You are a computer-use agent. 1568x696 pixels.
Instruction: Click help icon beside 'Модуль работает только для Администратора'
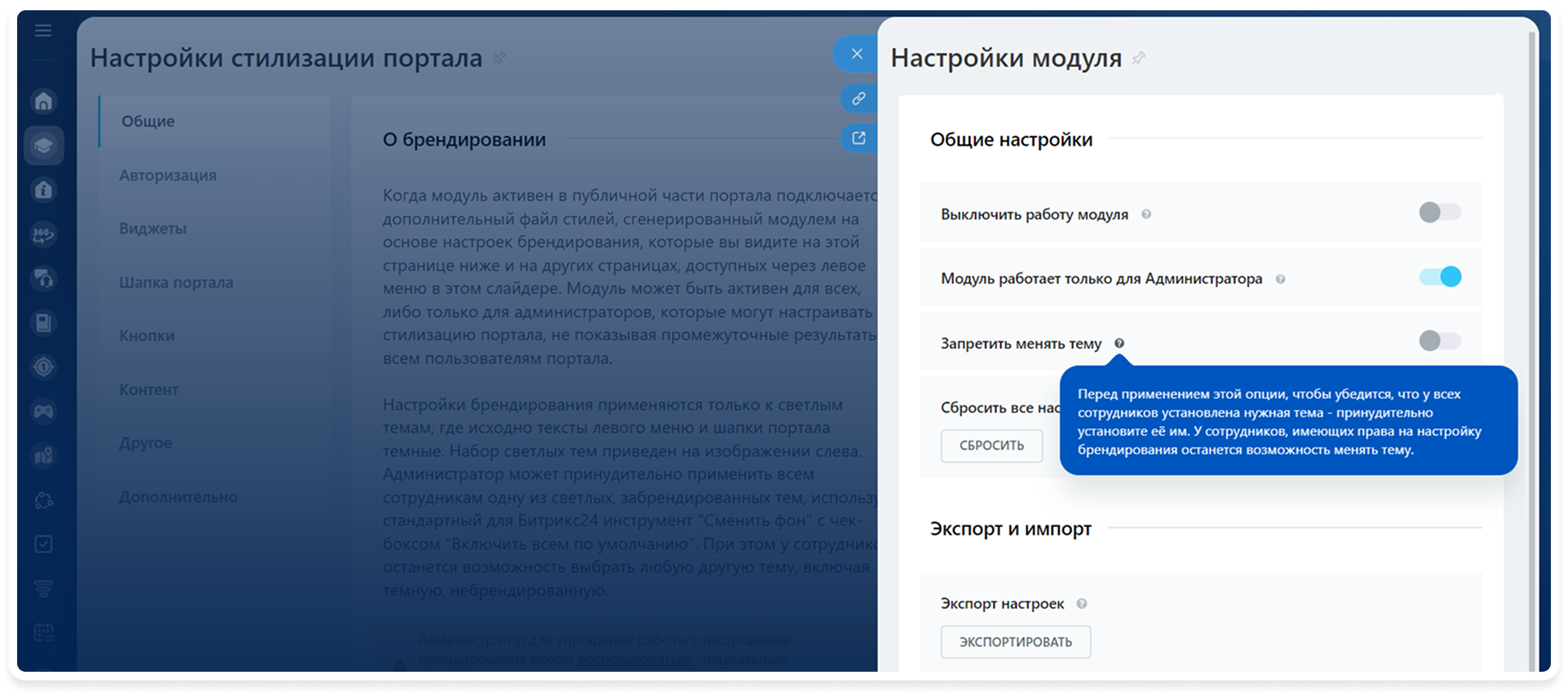(x=1280, y=279)
